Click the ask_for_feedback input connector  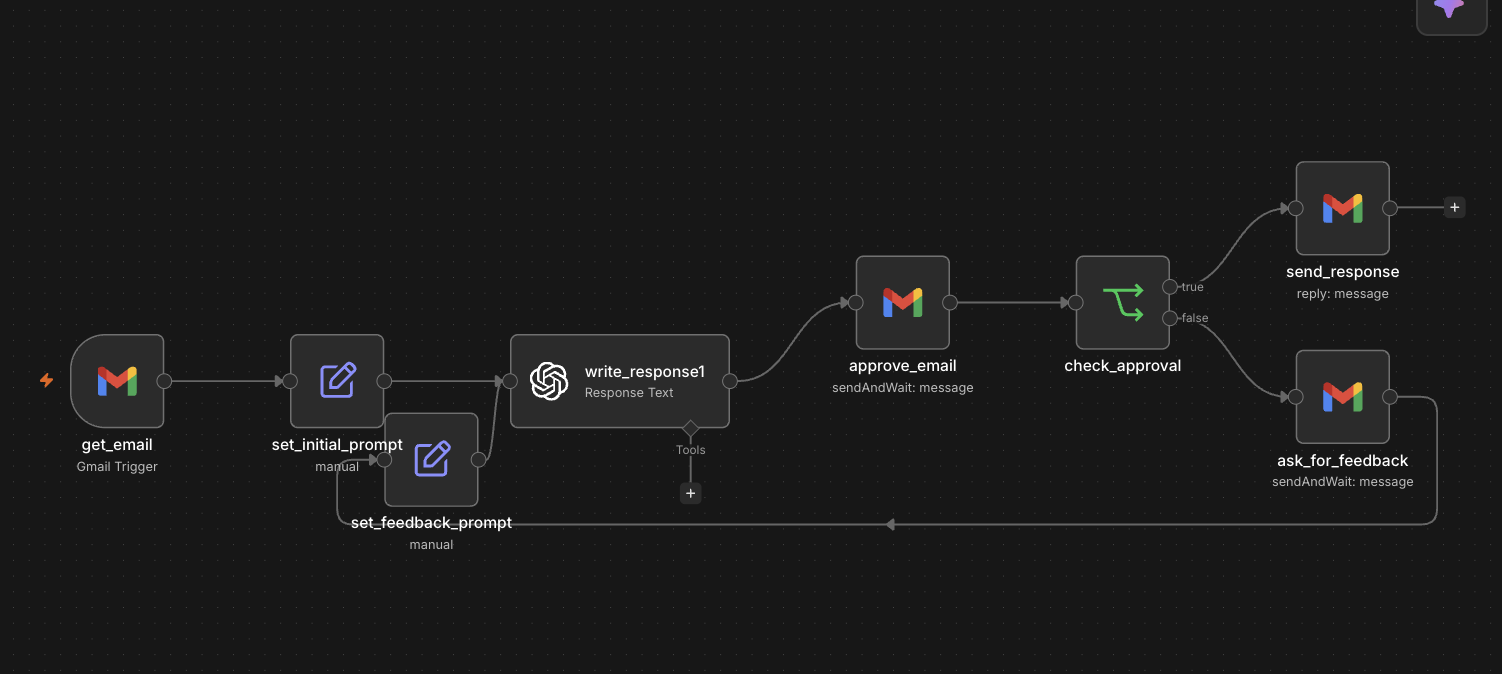[x=1296, y=397]
